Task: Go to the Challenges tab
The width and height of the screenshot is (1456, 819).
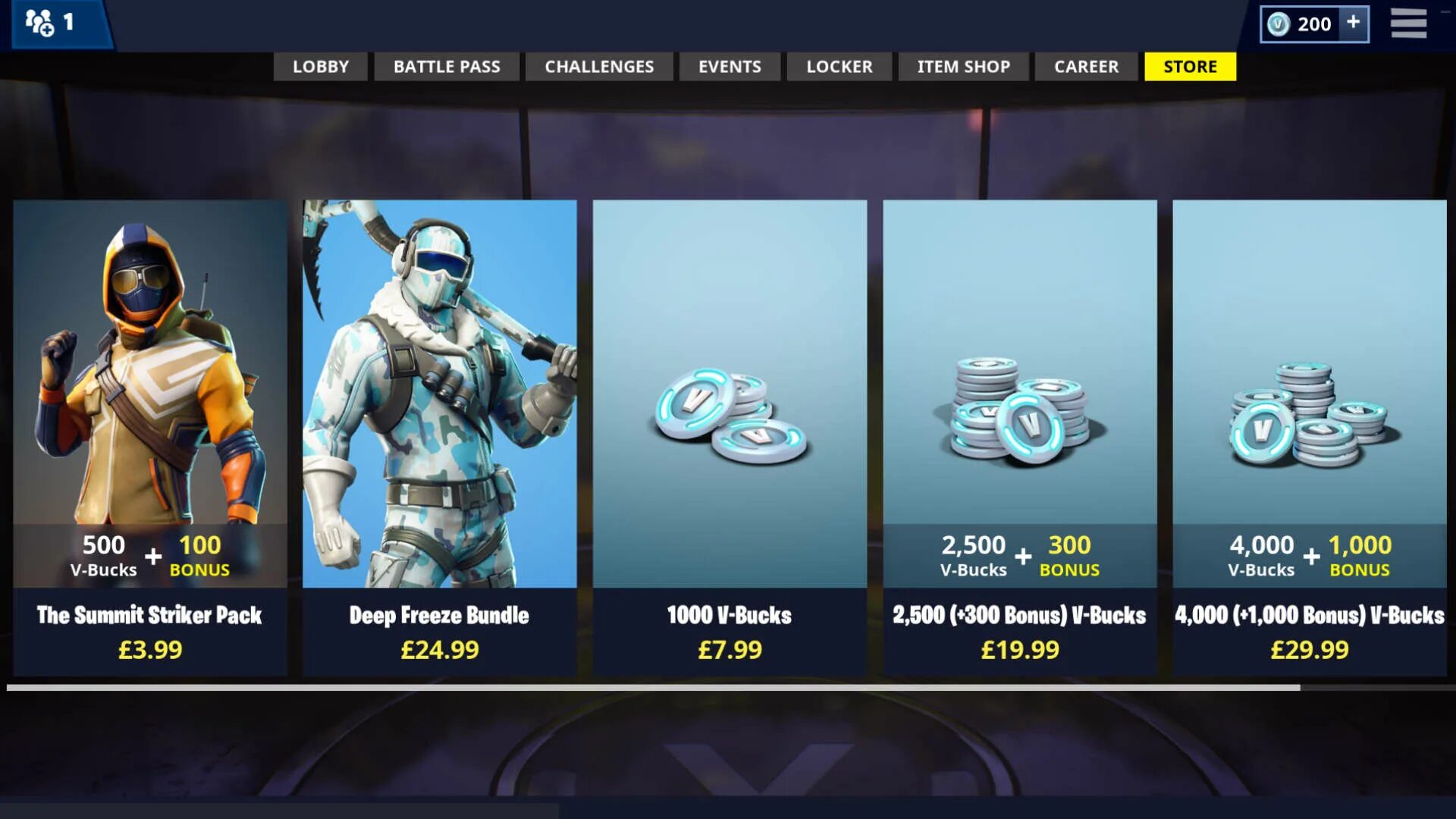Action: (x=599, y=67)
